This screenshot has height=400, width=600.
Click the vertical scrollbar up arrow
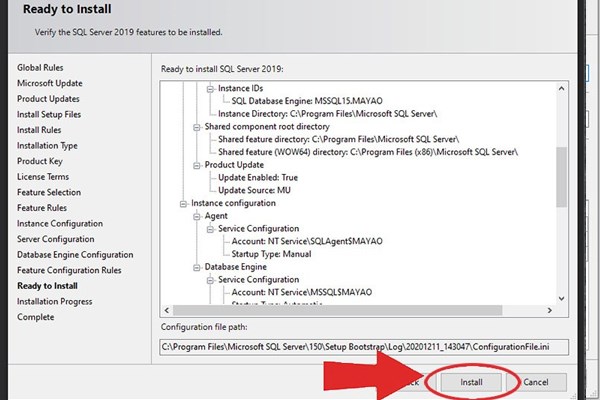(561, 88)
